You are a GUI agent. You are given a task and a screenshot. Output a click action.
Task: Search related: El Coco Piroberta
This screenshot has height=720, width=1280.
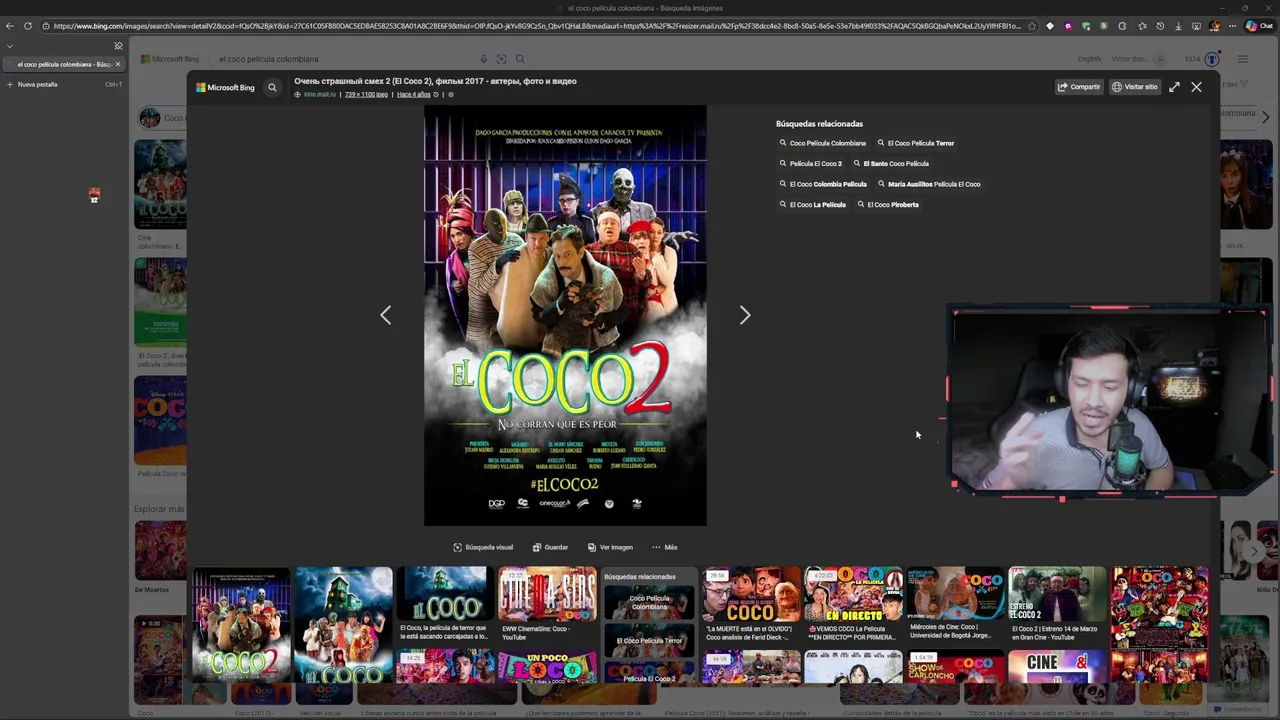point(887,204)
